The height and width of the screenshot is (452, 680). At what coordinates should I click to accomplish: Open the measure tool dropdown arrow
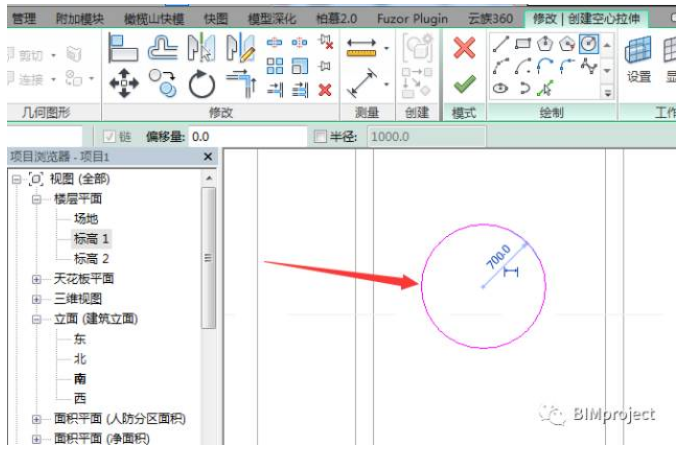pyautogui.click(x=386, y=48)
